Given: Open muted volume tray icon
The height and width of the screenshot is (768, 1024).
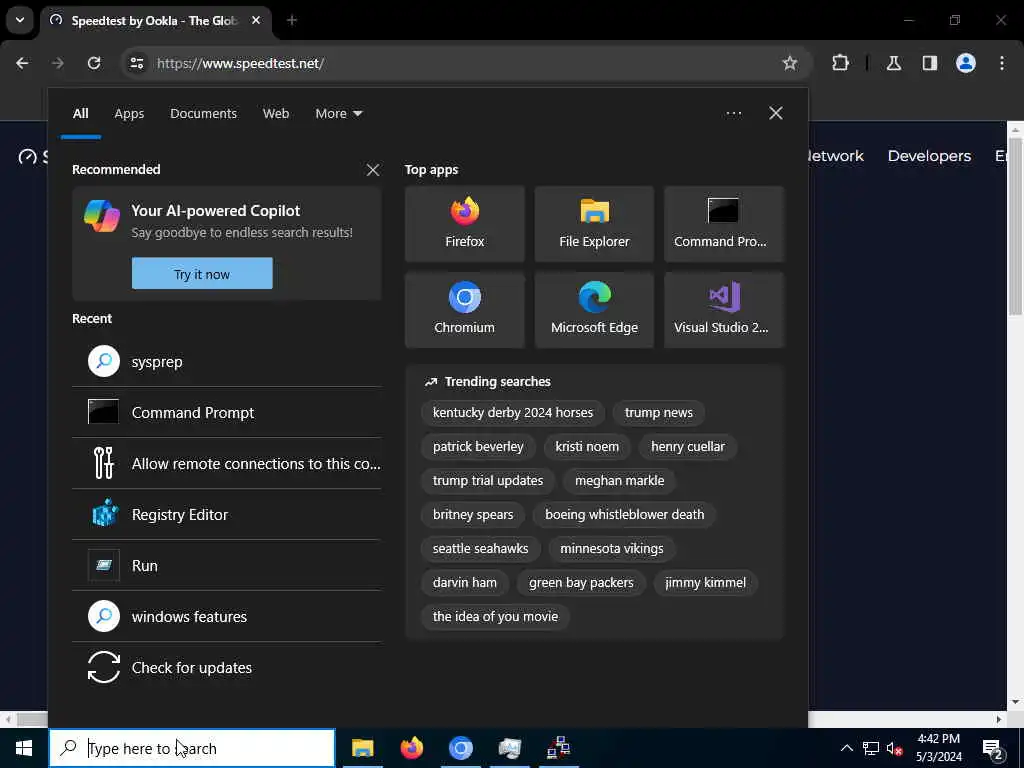Looking at the screenshot, I should [895, 748].
